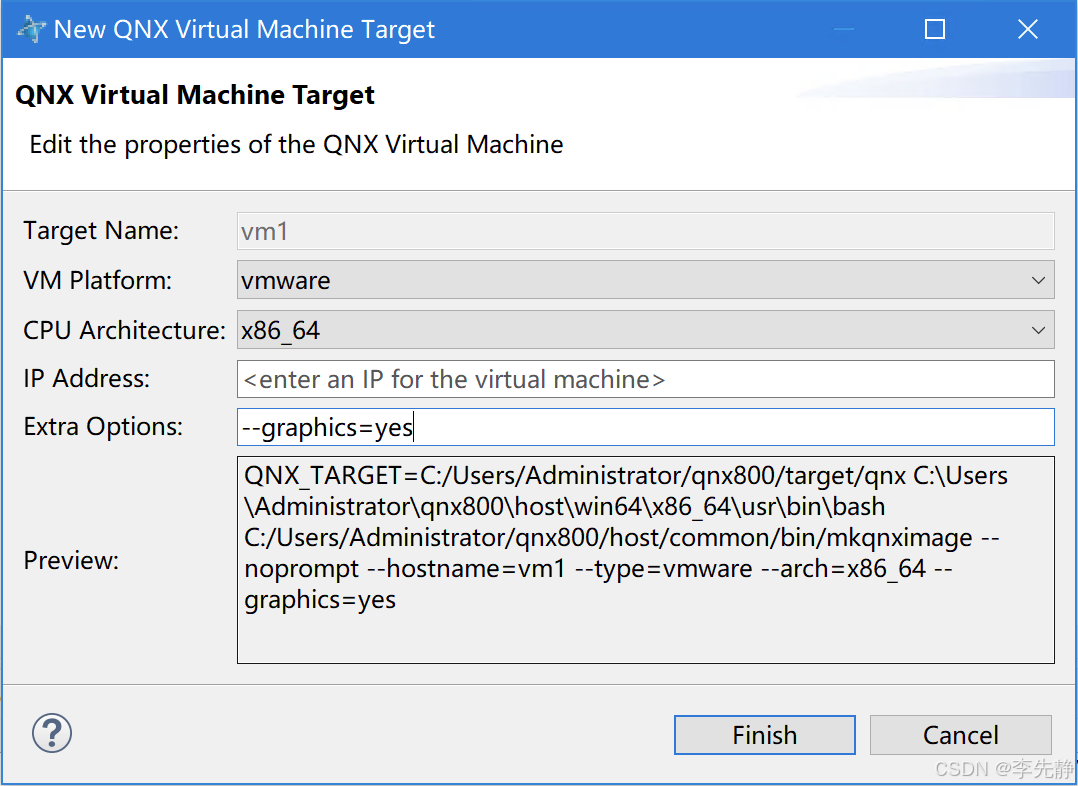1078x786 pixels.
Task: Click the 'IP Address:' label
Action: [87, 379]
